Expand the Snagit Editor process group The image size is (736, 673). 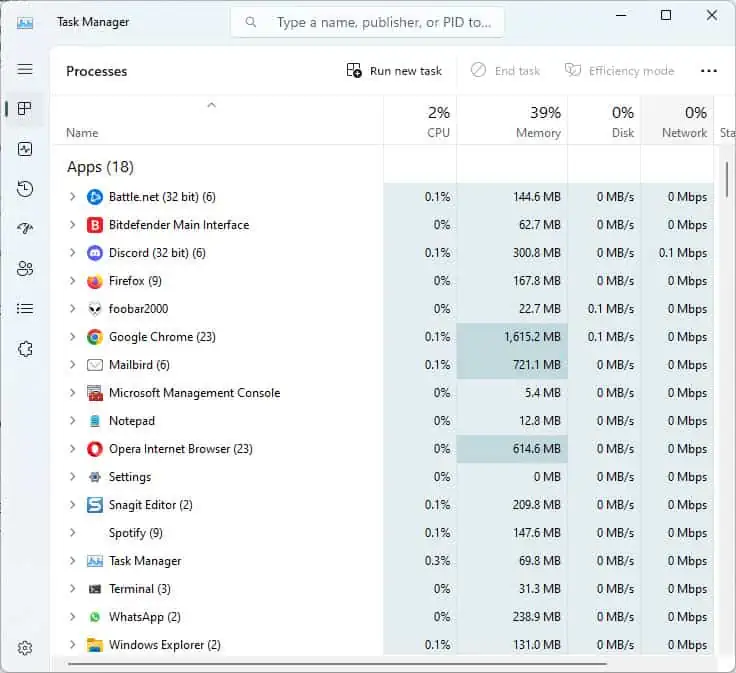(72, 505)
